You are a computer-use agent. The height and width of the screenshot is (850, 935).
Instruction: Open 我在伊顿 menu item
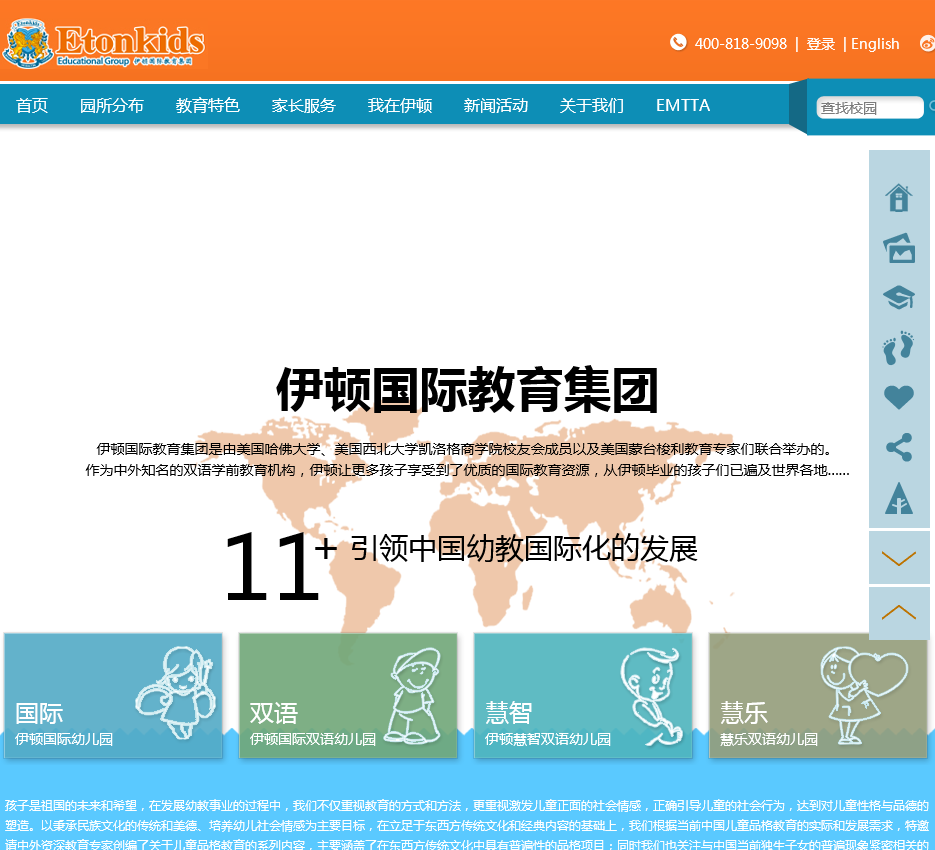[400, 106]
